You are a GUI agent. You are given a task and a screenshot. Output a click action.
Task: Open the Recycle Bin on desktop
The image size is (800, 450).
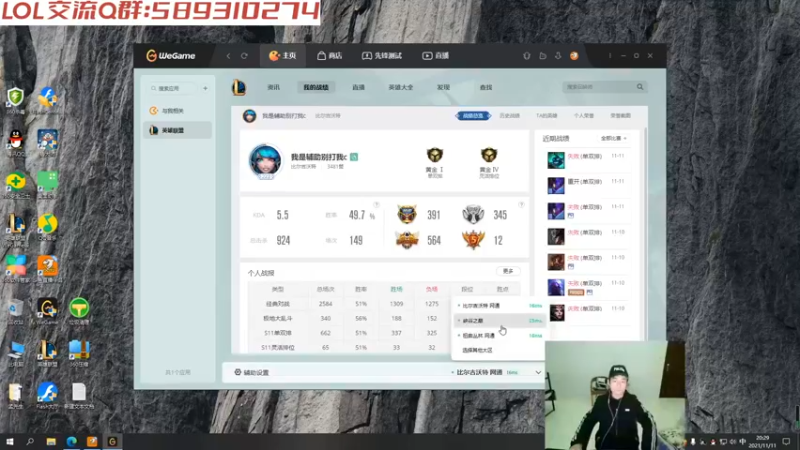pos(16,311)
